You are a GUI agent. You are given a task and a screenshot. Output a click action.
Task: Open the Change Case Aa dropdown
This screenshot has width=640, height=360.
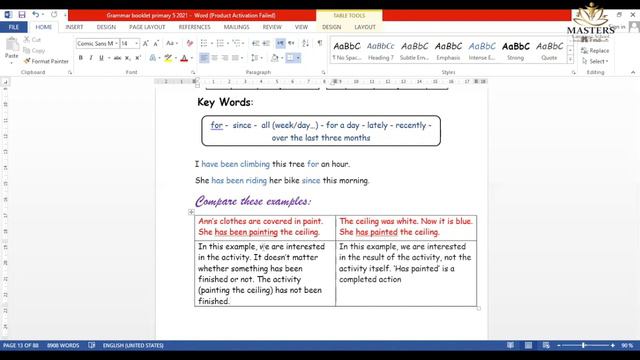point(171,43)
